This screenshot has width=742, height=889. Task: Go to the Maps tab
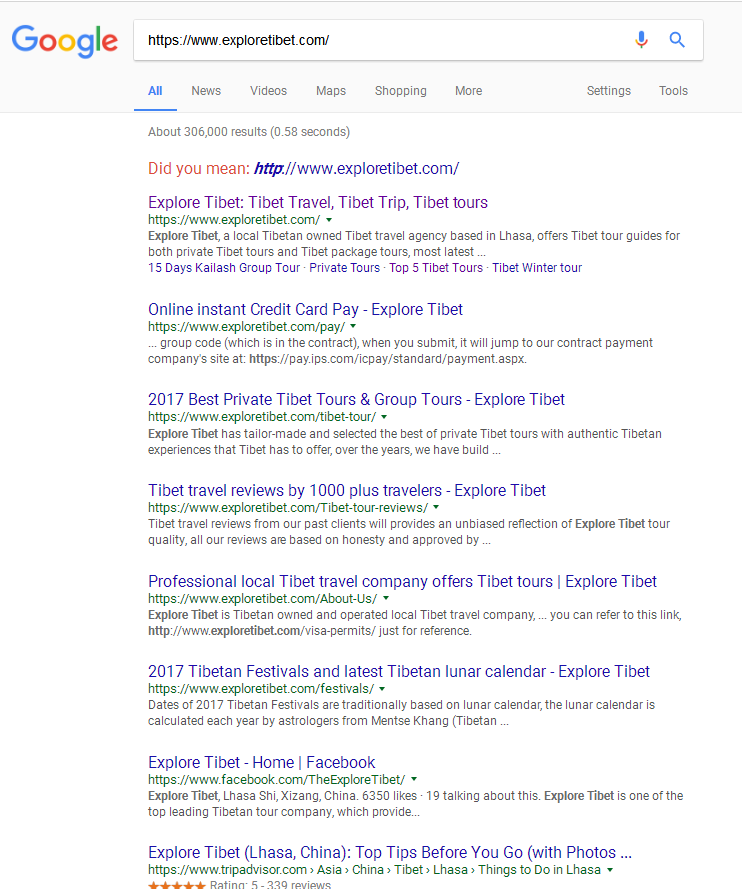point(331,91)
